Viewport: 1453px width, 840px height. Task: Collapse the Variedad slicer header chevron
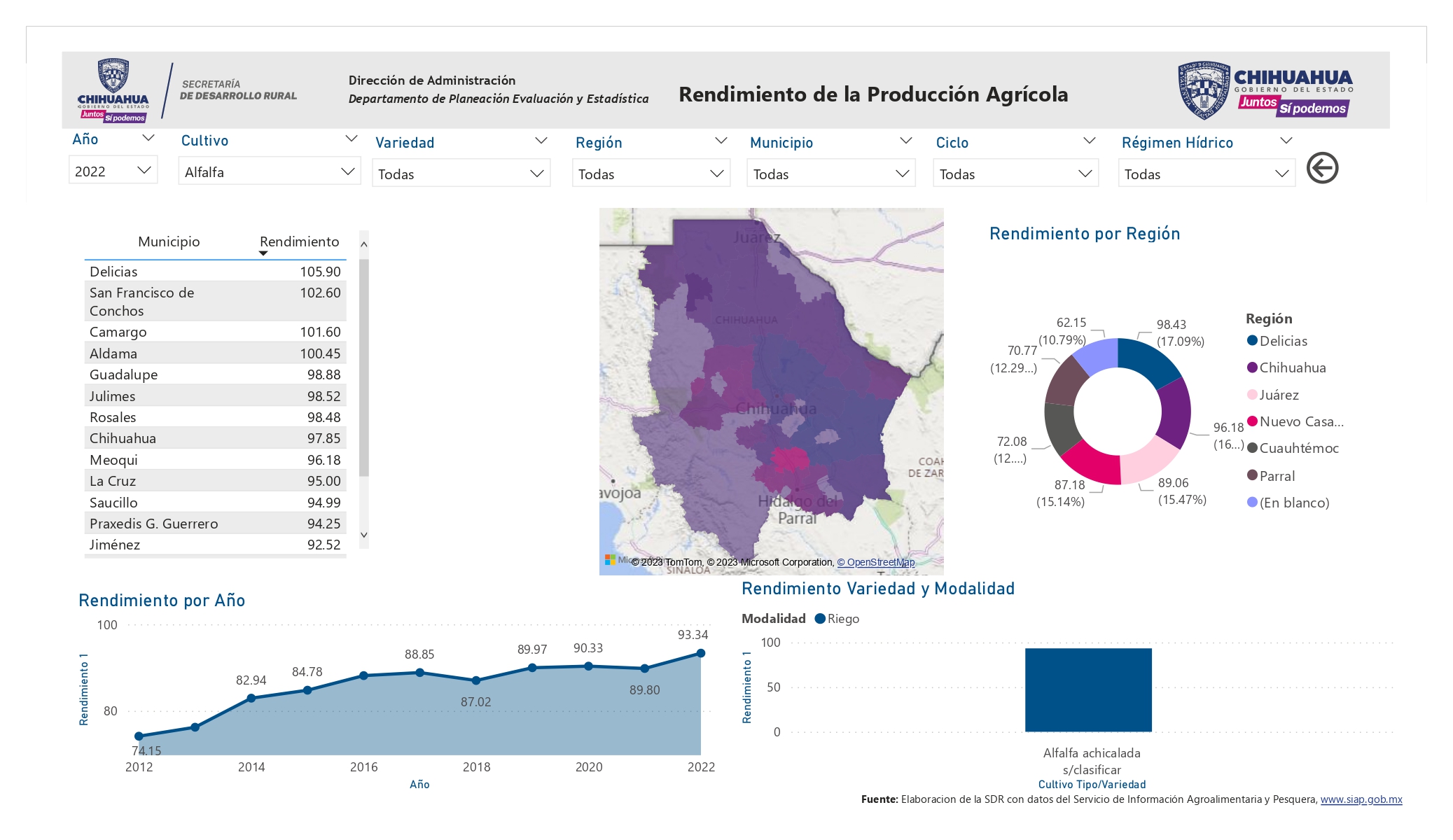pyautogui.click(x=541, y=141)
